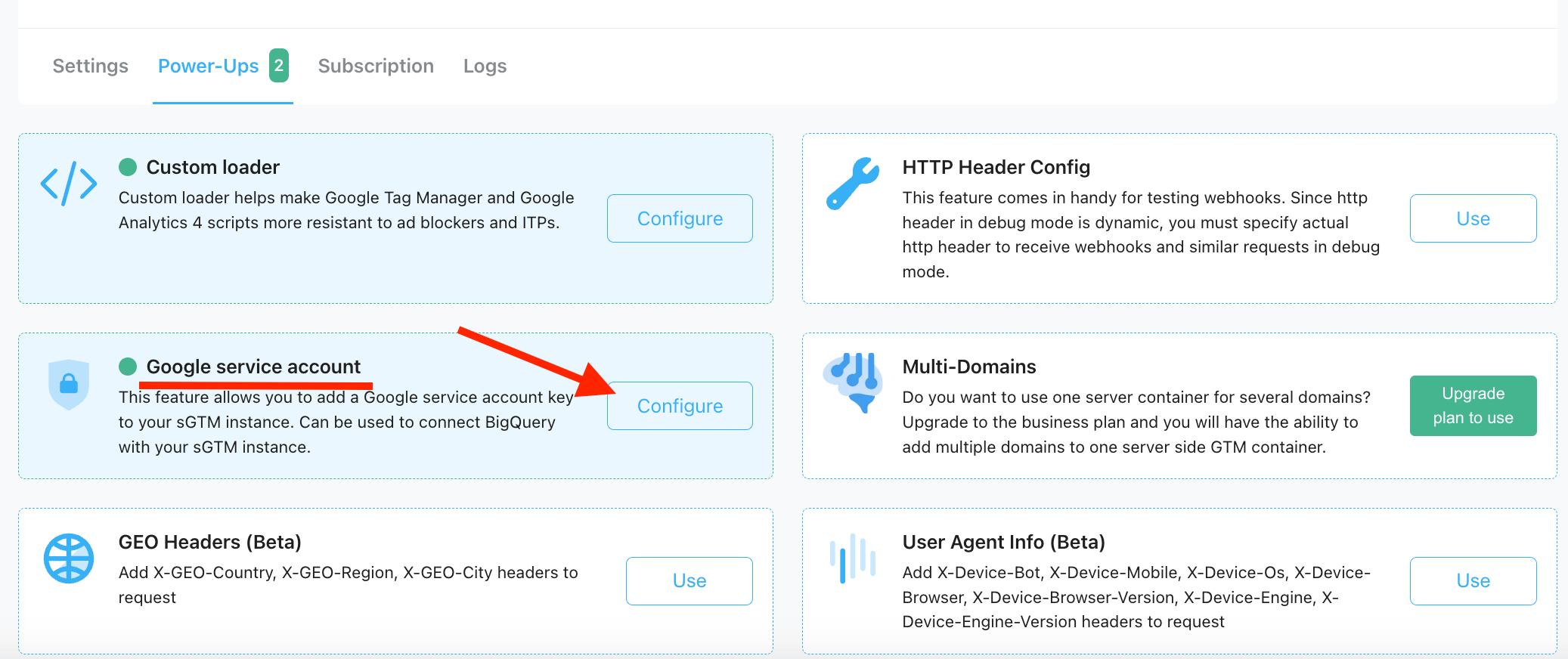Viewport: 1568px width, 659px height.
Task: Click the Google service account title
Action: click(x=253, y=367)
